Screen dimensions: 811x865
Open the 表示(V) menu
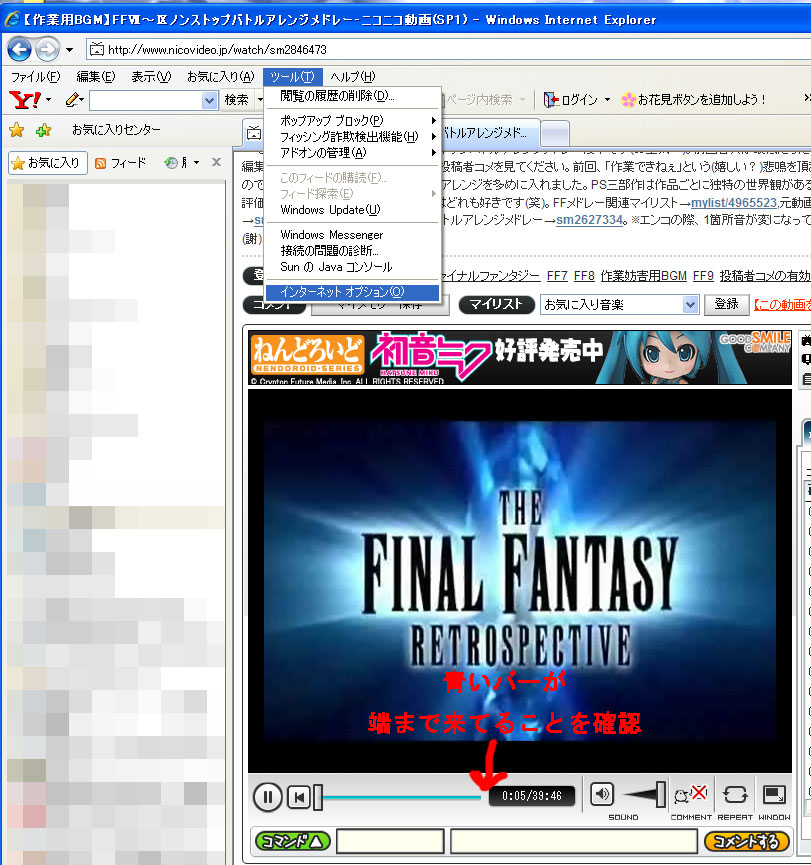tap(151, 77)
